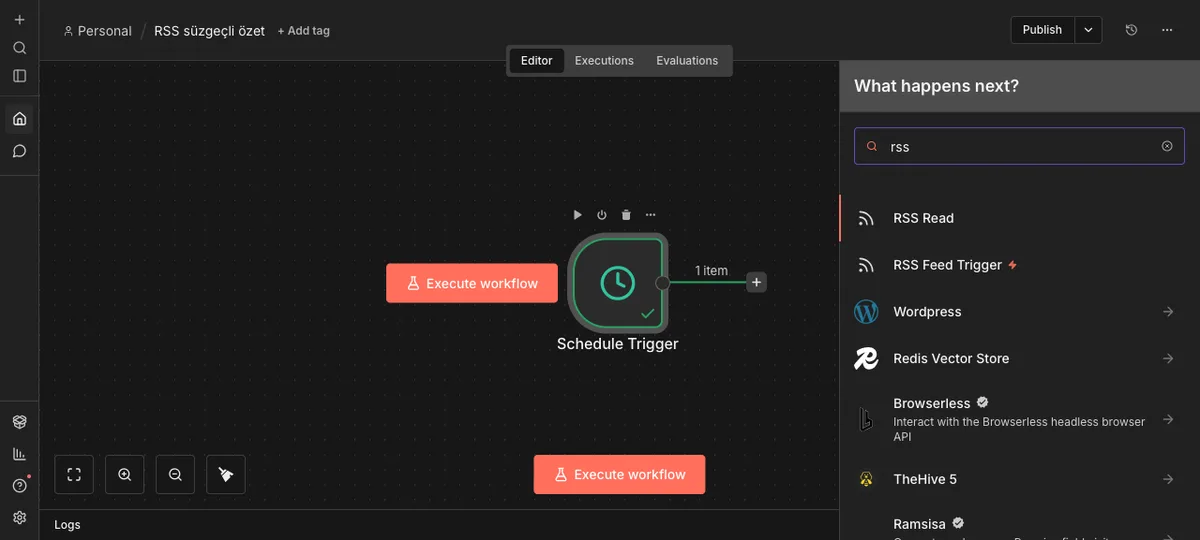Expand TheHive 5 node arrow
Screen dimensions: 1200x540
click(x=1168, y=480)
